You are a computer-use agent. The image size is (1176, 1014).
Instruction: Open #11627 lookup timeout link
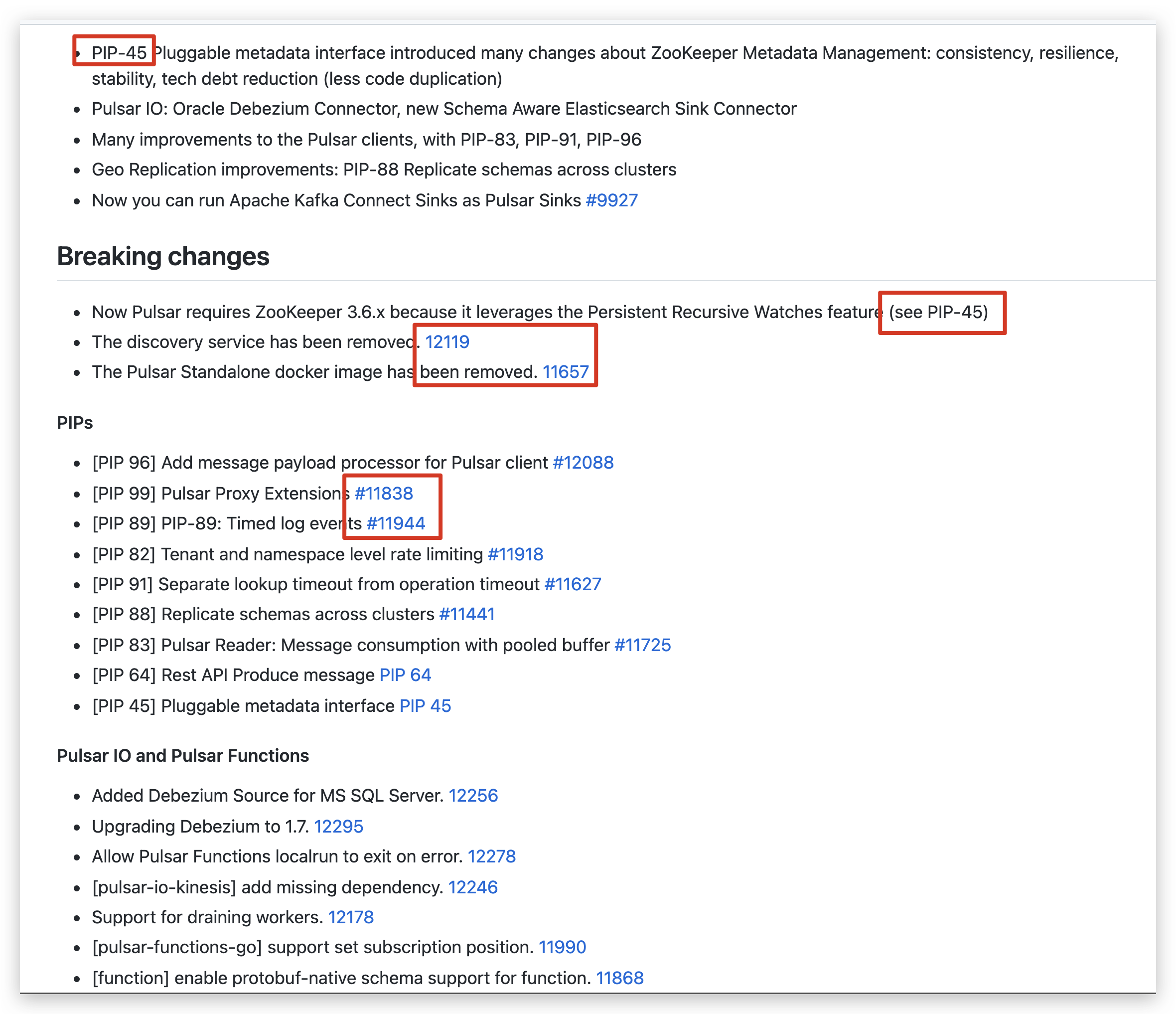click(x=572, y=584)
